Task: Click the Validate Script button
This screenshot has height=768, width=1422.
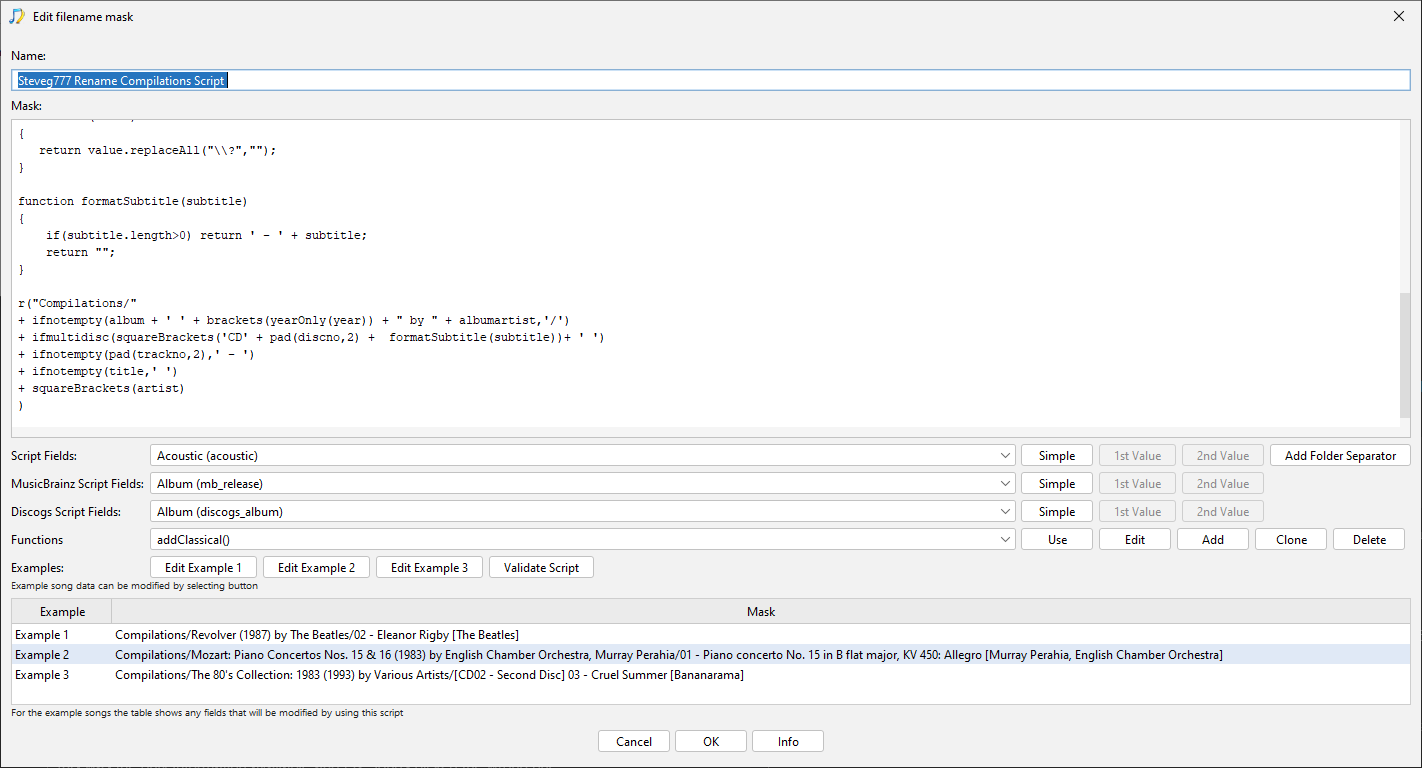Action: (541, 568)
